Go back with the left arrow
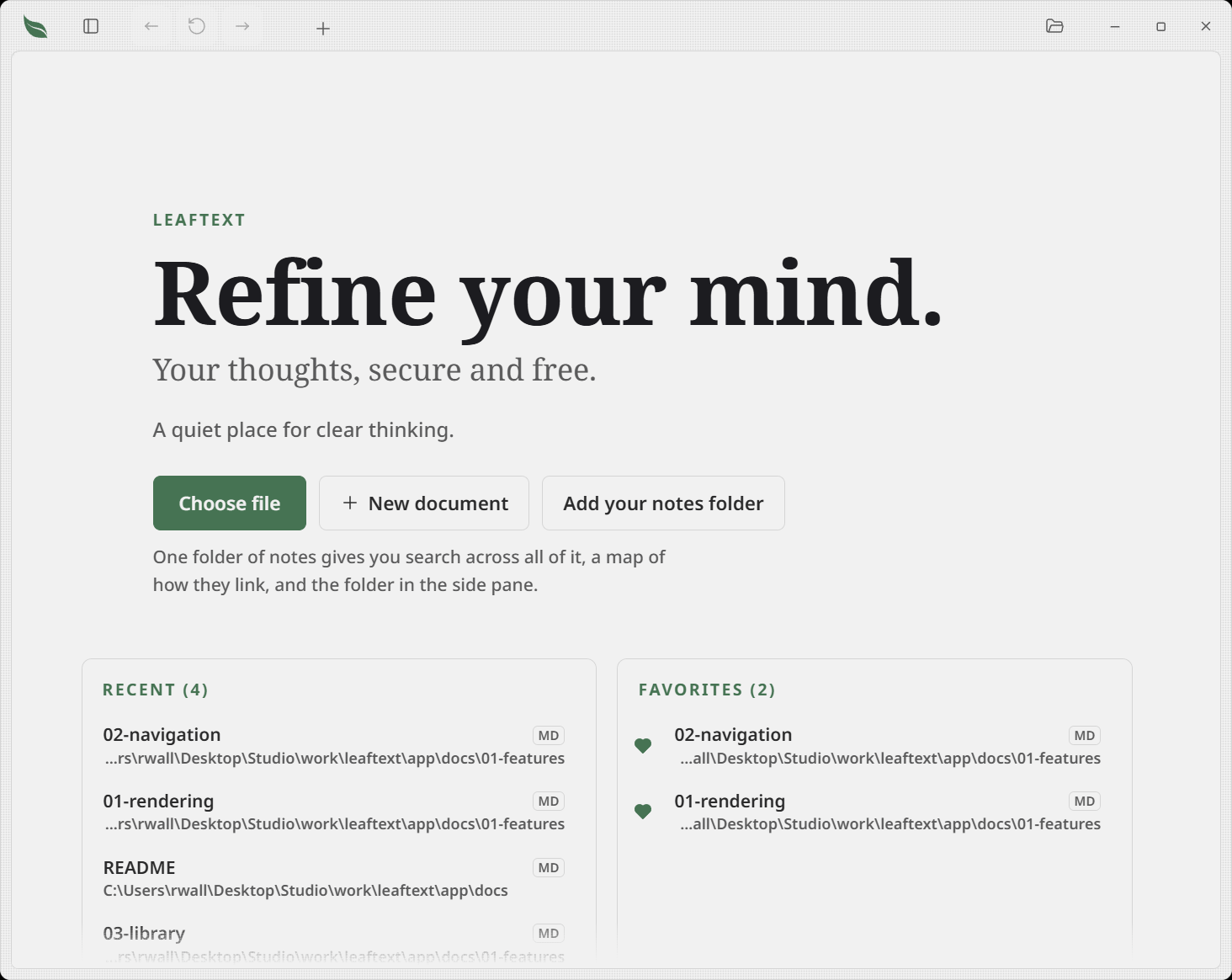This screenshot has width=1232, height=980. click(x=151, y=27)
